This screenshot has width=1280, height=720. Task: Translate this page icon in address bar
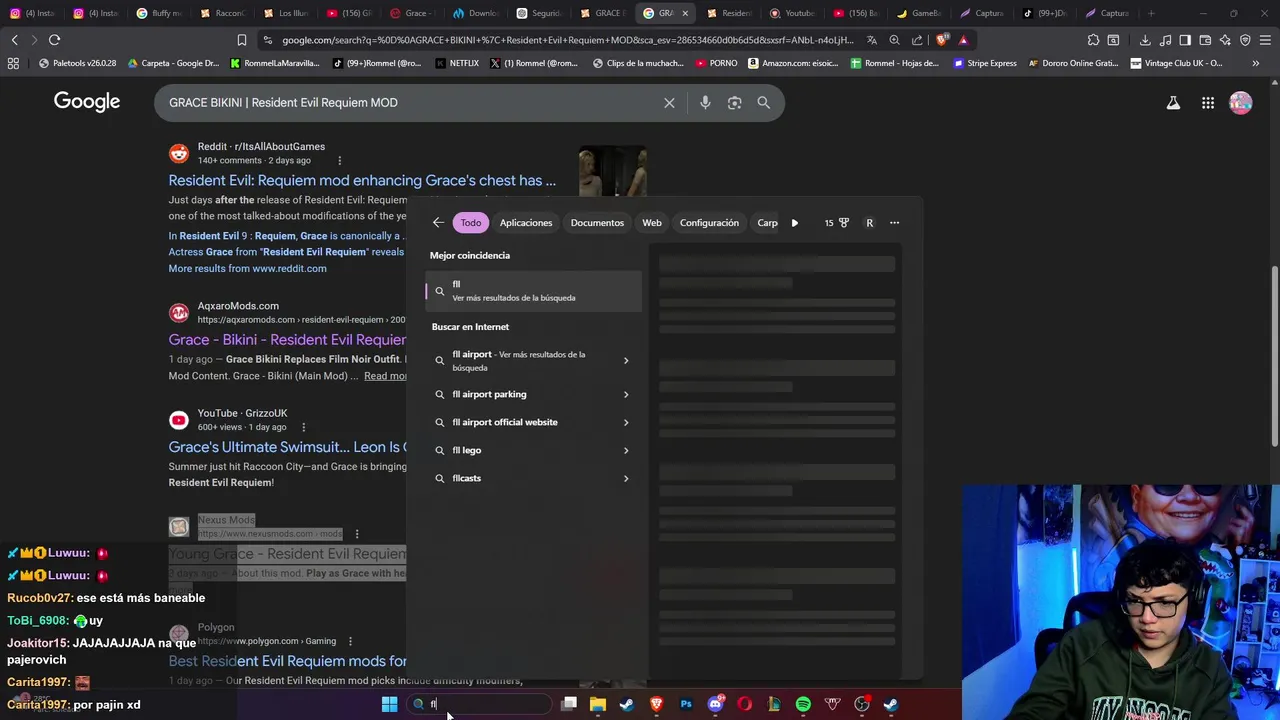click(x=872, y=40)
